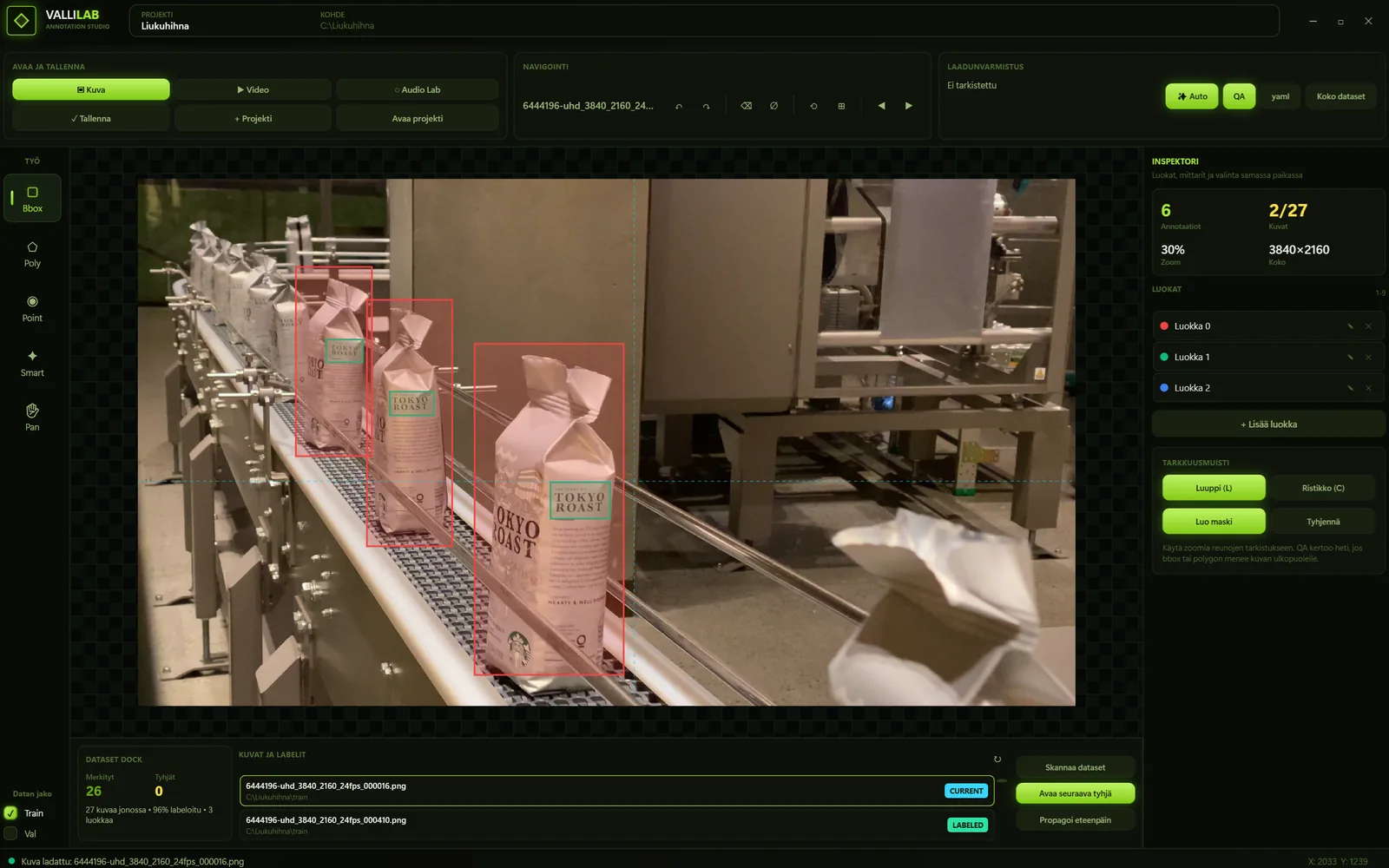Click the QA button
Viewport: 1389px width, 868px height.
(1239, 96)
